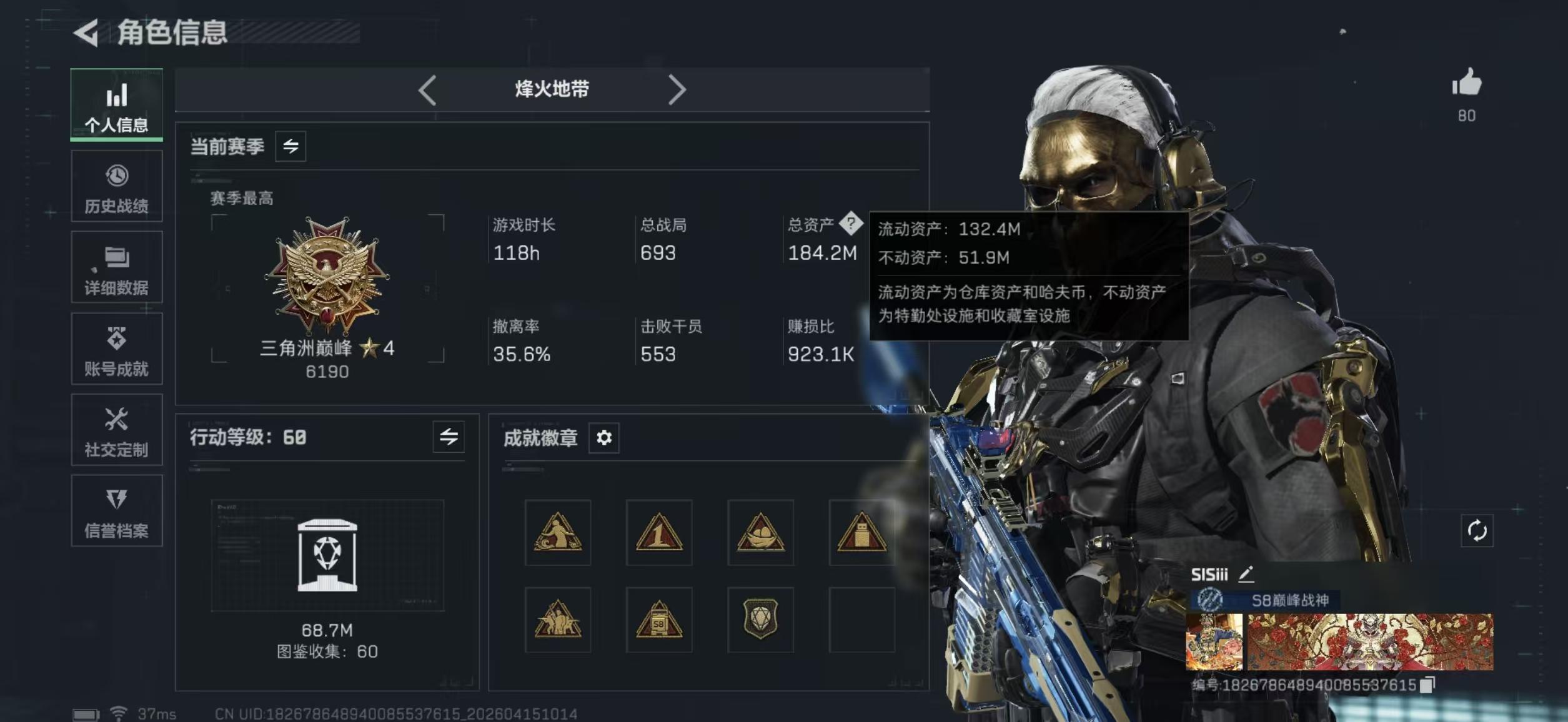Screen dimensions: 1568x722
Task: Open the 烽火地带 mode selector
Action: 552,89
